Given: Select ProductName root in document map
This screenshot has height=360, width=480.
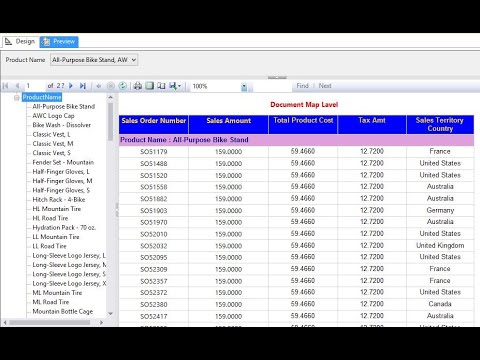Looking at the screenshot, I should [42, 97].
